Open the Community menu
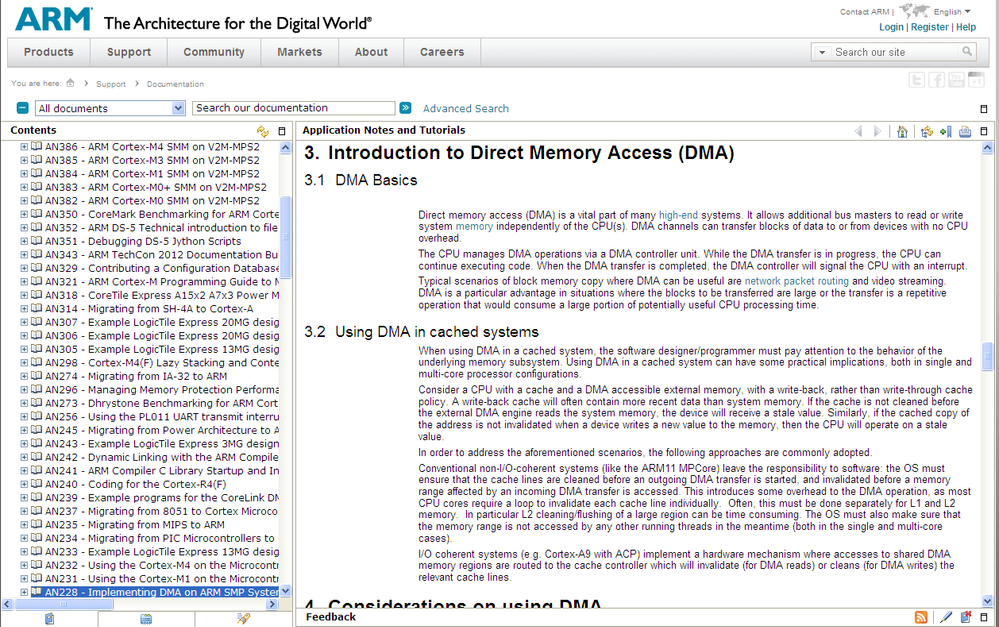This screenshot has height=627, width=999. point(214,52)
